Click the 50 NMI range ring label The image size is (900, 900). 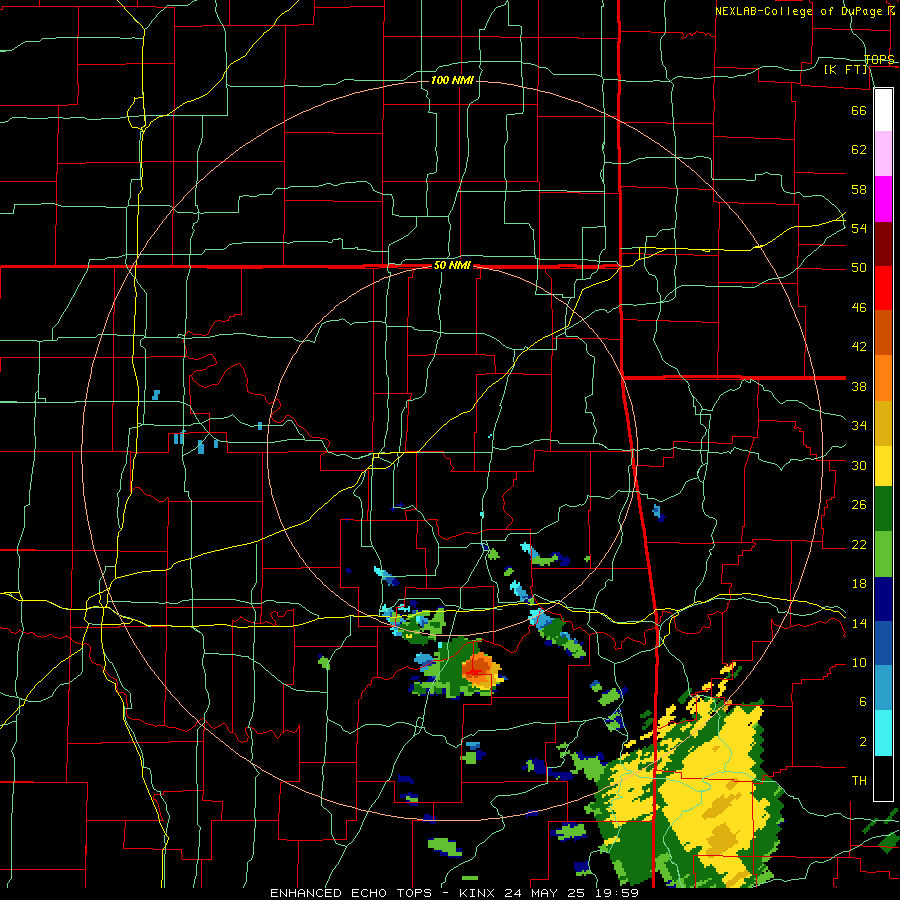(x=452, y=265)
